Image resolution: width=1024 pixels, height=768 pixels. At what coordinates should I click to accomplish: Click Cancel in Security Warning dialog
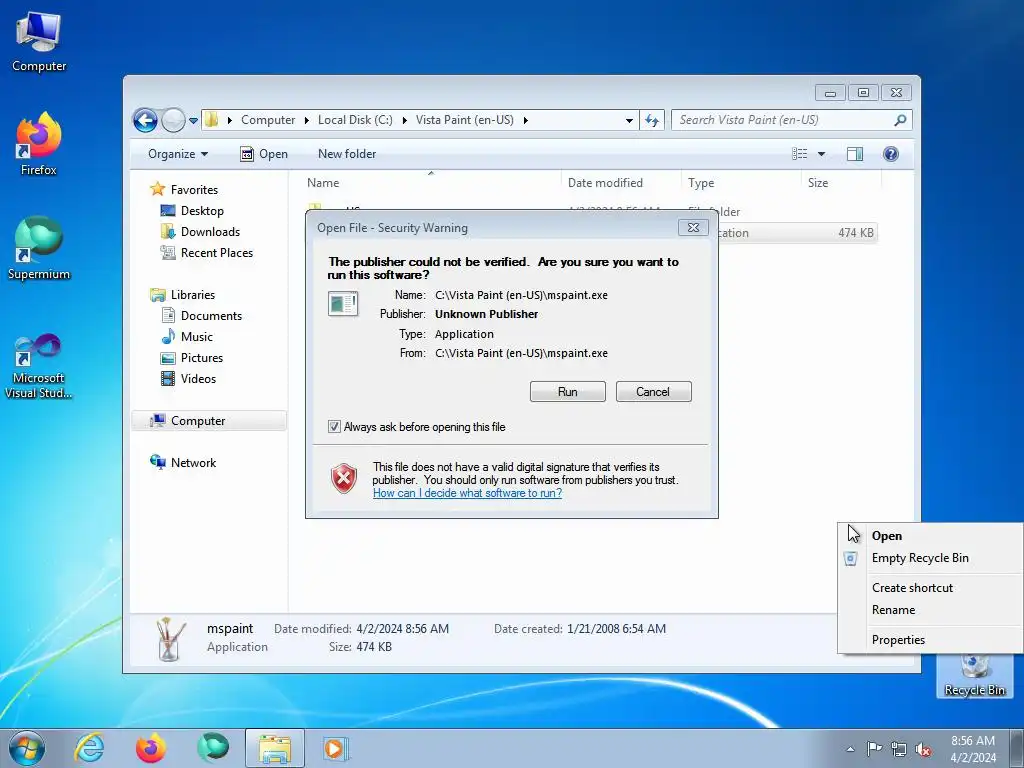(653, 392)
